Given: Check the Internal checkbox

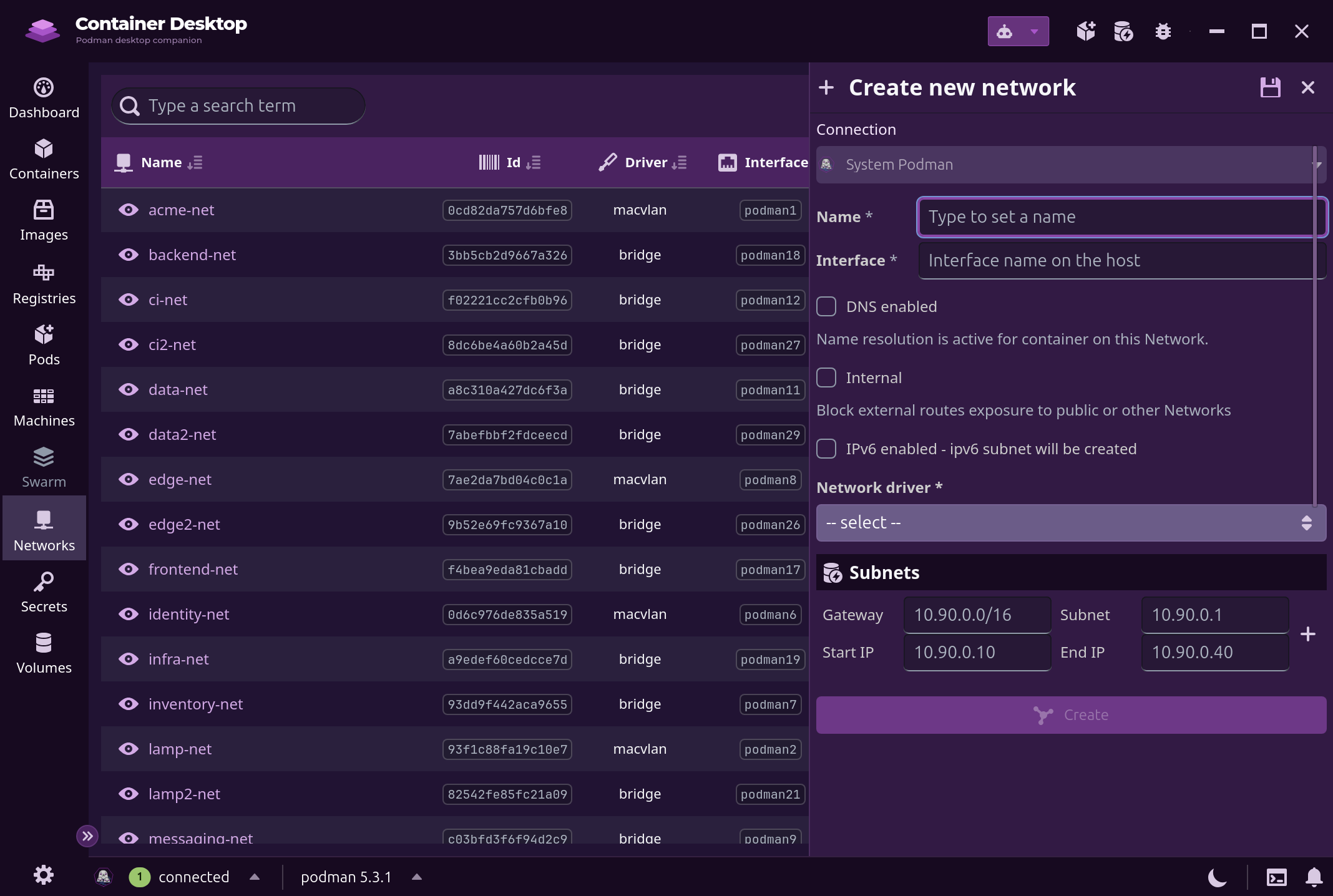Looking at the screenshot, I should tap(826, 377).
